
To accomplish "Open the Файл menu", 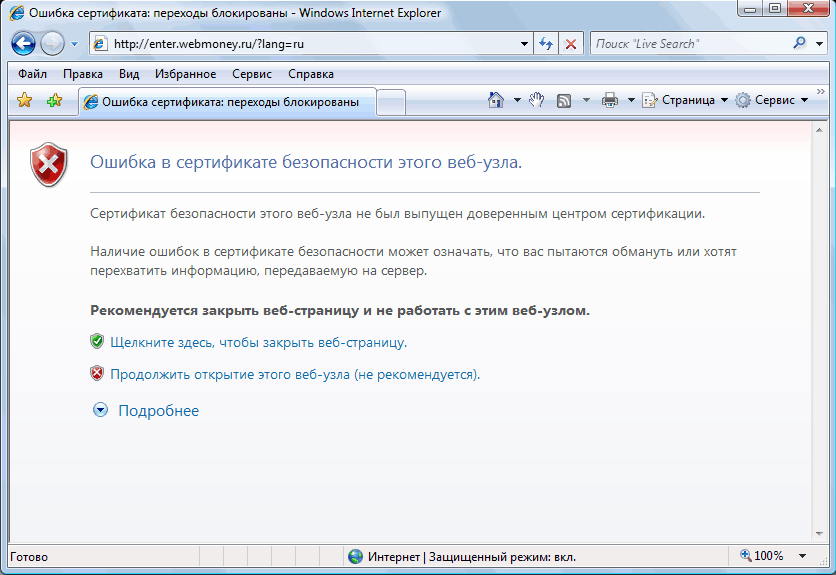I will 32,74.
